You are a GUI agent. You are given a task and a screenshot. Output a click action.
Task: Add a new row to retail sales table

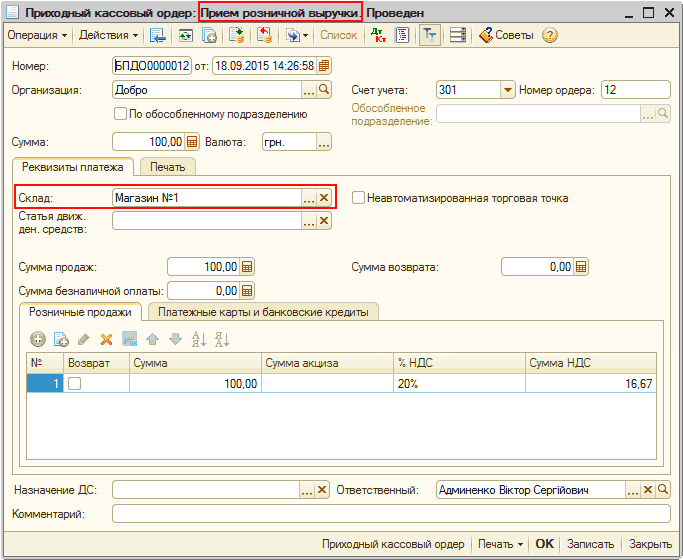pyautogui.click(x=38, y=339)
